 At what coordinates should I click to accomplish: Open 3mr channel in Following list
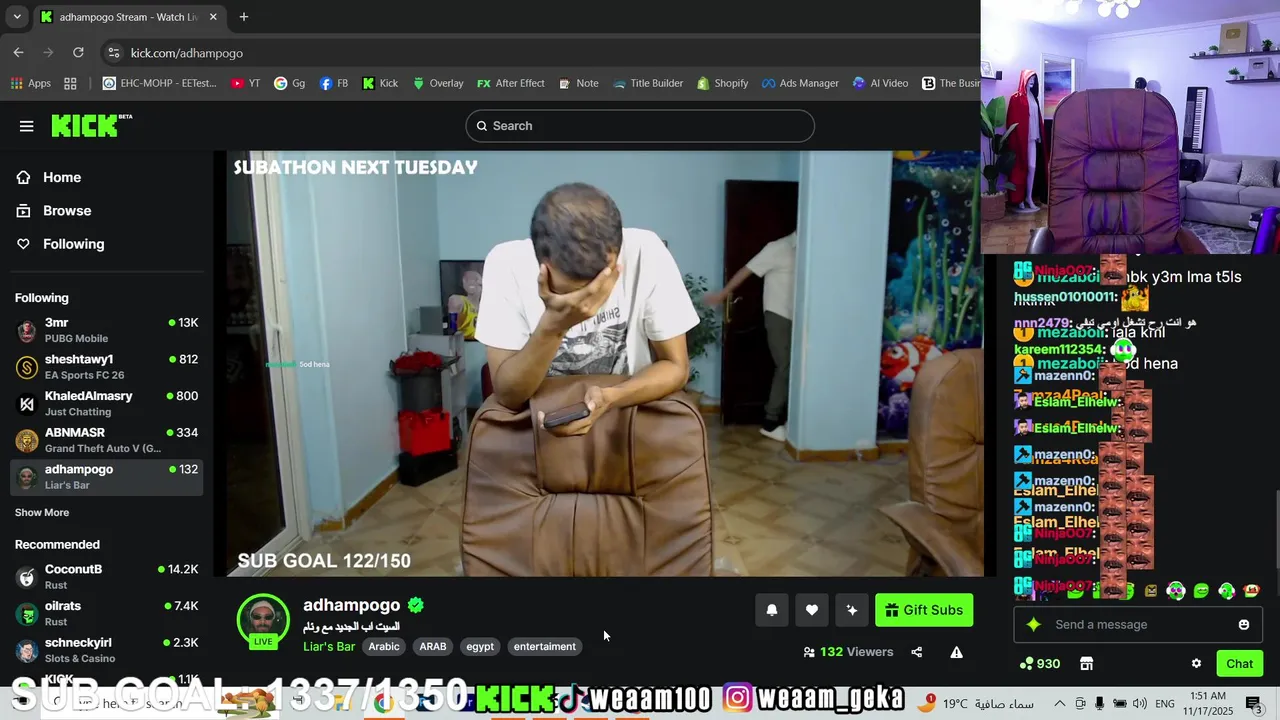[x=107, y=330]
